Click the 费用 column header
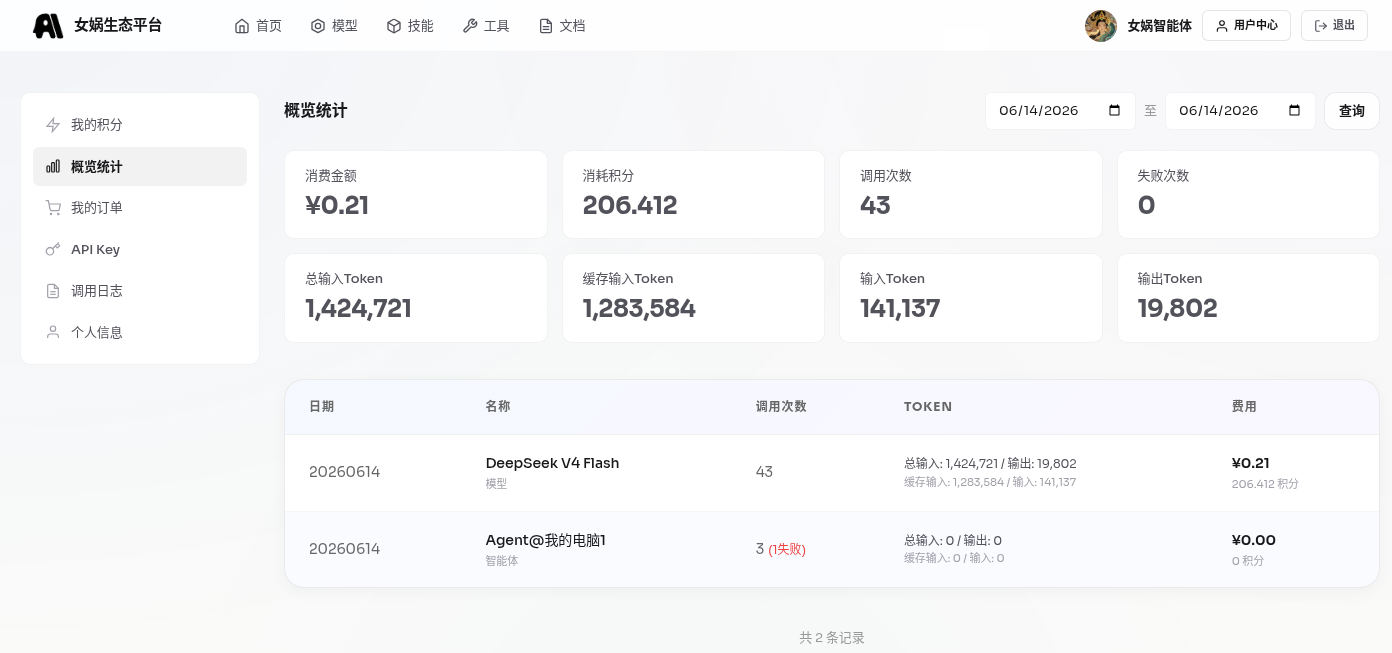This screenshot has height=653, width=1392. point(1244,407)
